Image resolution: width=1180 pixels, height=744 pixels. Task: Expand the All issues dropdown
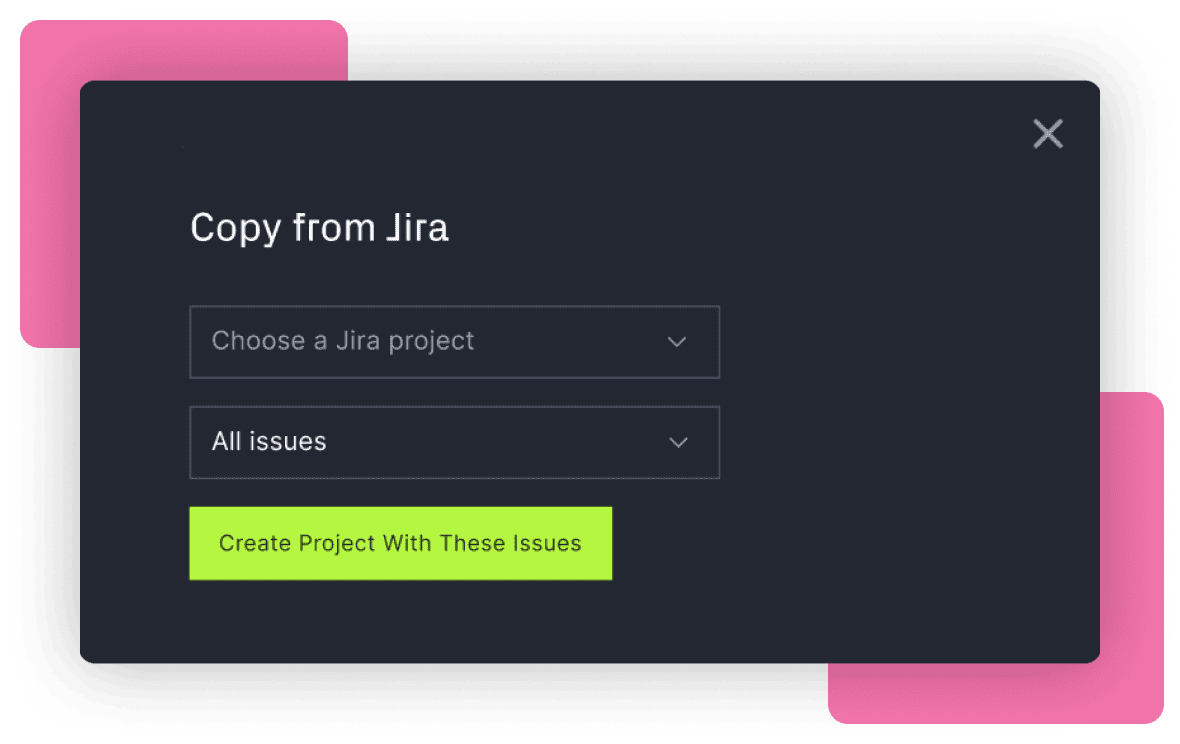click(x=455, y=442)
